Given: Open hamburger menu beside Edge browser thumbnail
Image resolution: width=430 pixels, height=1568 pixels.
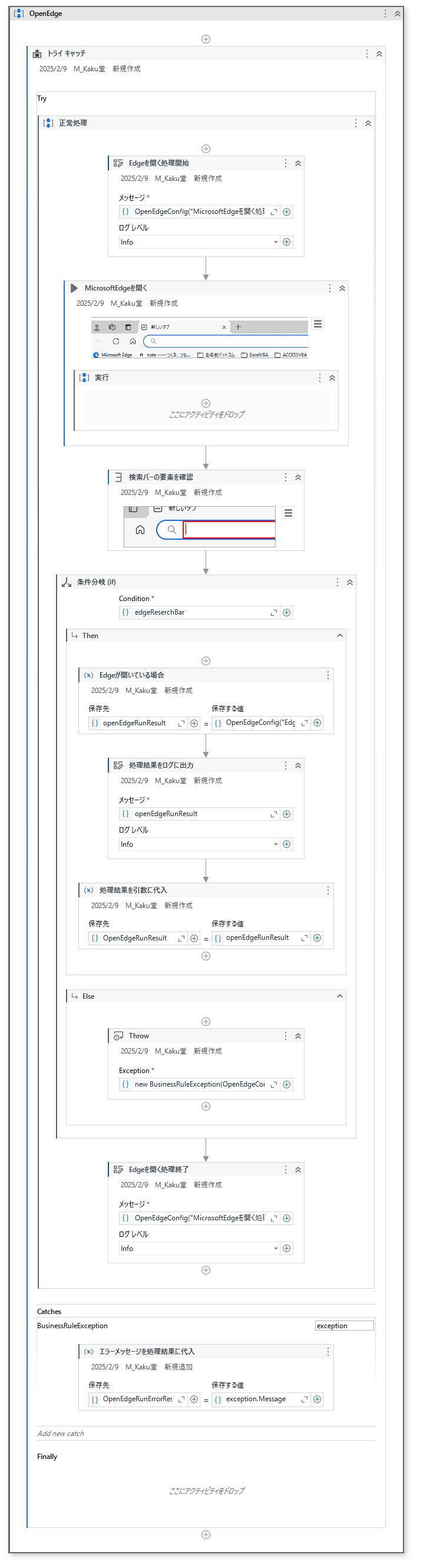Looking at the screenshot, I should pyautogui.click(x=317, y=323).
